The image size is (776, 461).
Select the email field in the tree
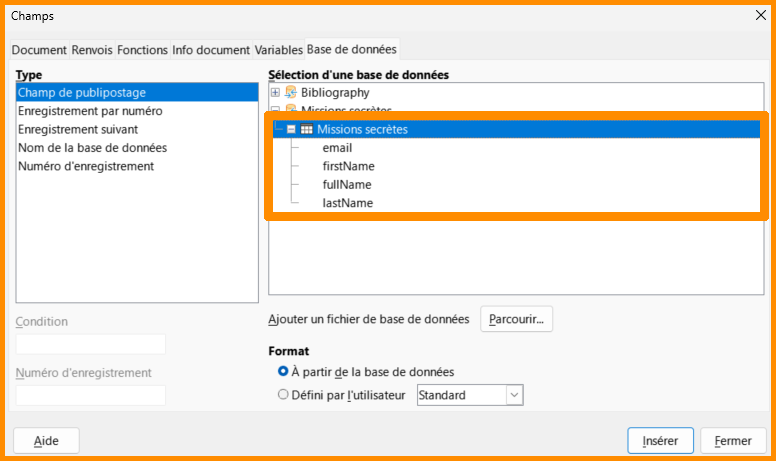(337, 148)
